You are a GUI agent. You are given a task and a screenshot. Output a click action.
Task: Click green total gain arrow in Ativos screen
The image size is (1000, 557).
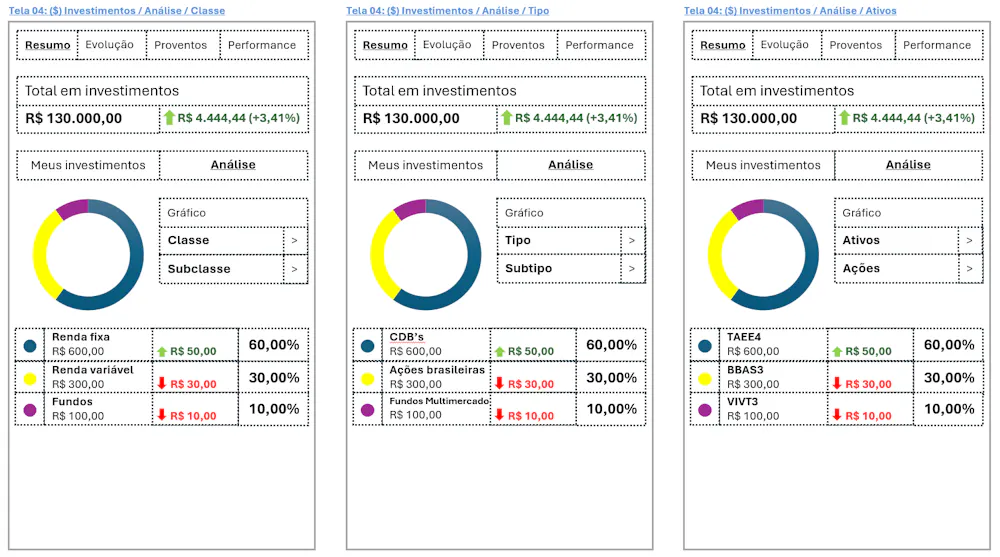coord(844,117)
